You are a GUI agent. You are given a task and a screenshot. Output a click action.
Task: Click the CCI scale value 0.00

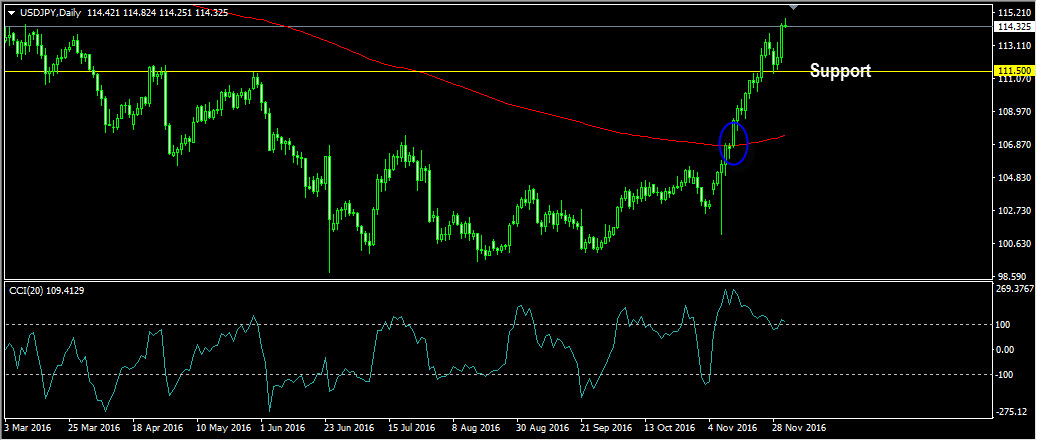pos(1007,350)
